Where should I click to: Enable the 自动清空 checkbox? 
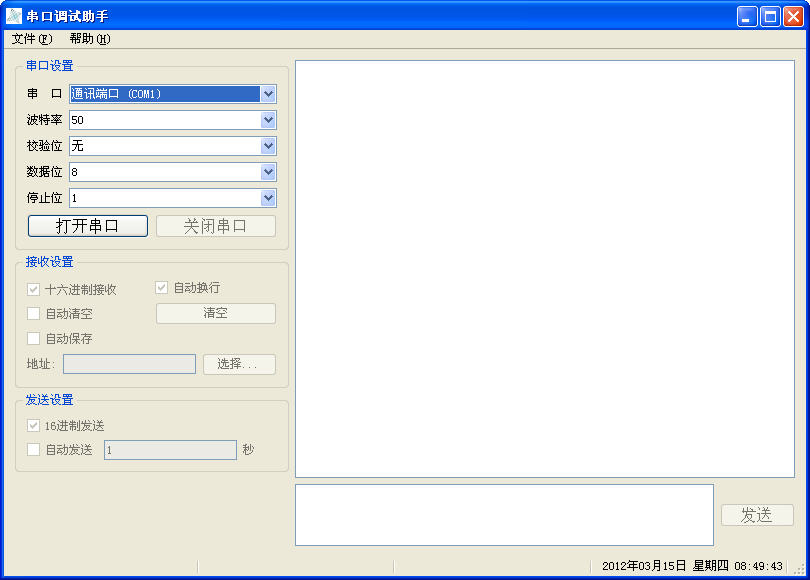click(34, 313)
